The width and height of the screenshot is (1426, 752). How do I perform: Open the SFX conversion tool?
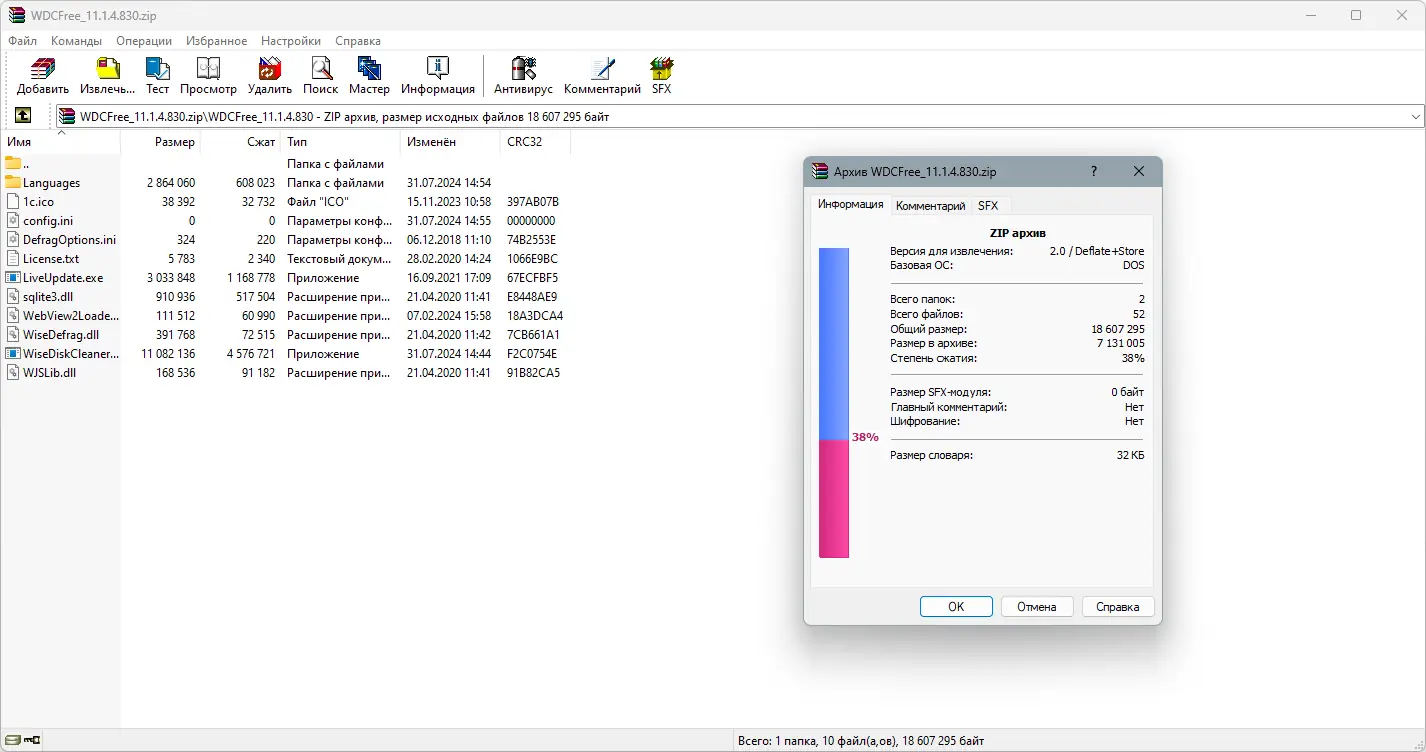tap(661, 75)
